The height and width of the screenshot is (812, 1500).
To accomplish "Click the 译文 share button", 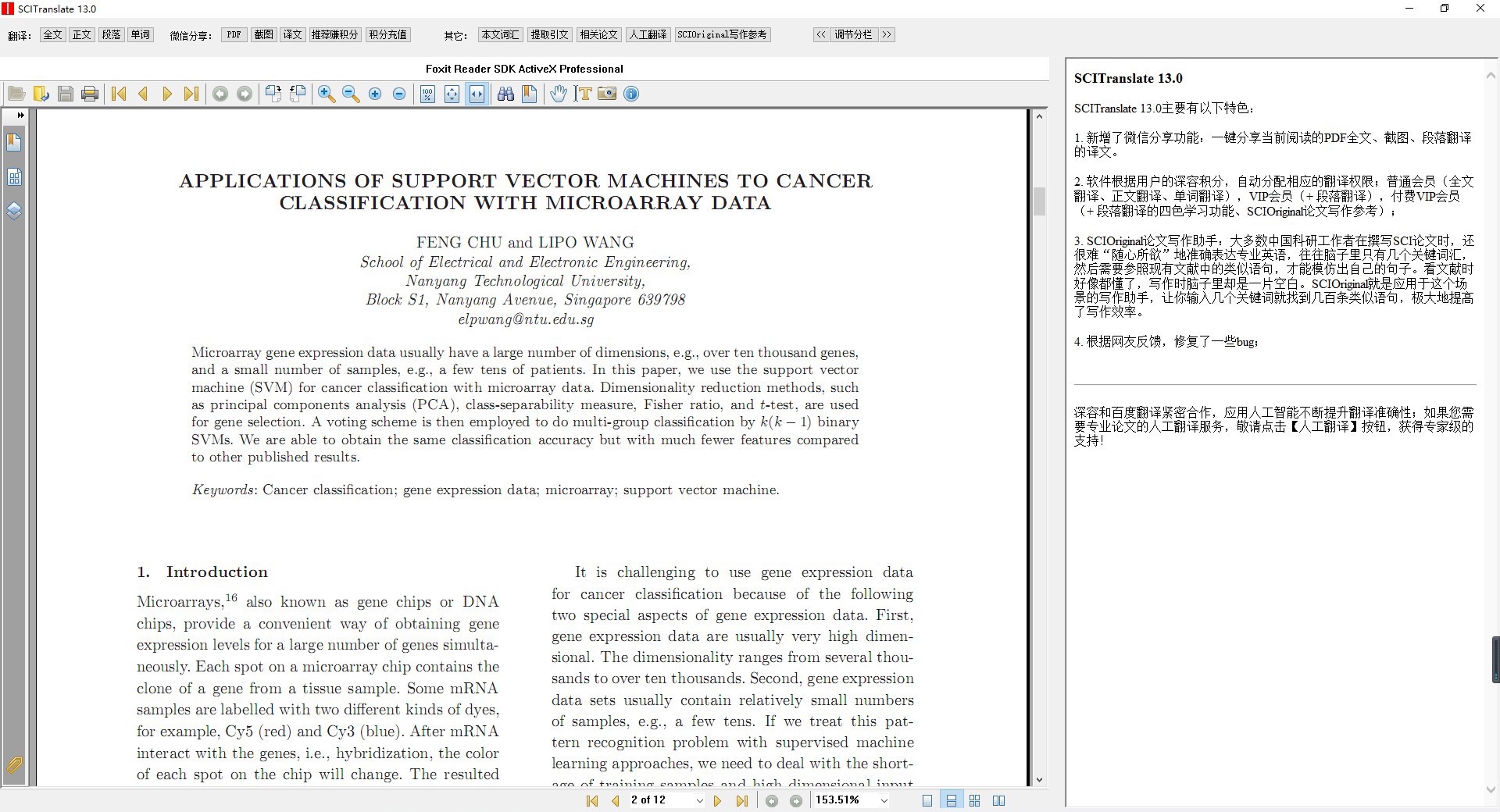I will [x=293, y=34].
